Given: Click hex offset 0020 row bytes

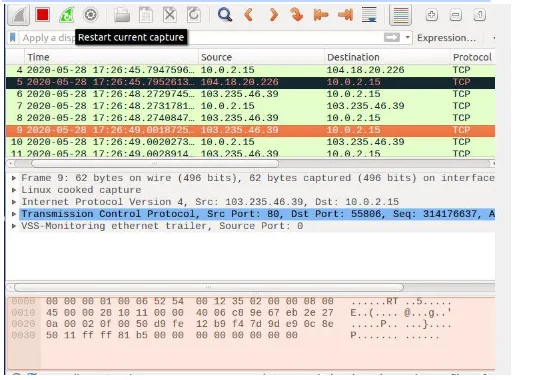Looking at the screenshot, I should click(189, 324).
